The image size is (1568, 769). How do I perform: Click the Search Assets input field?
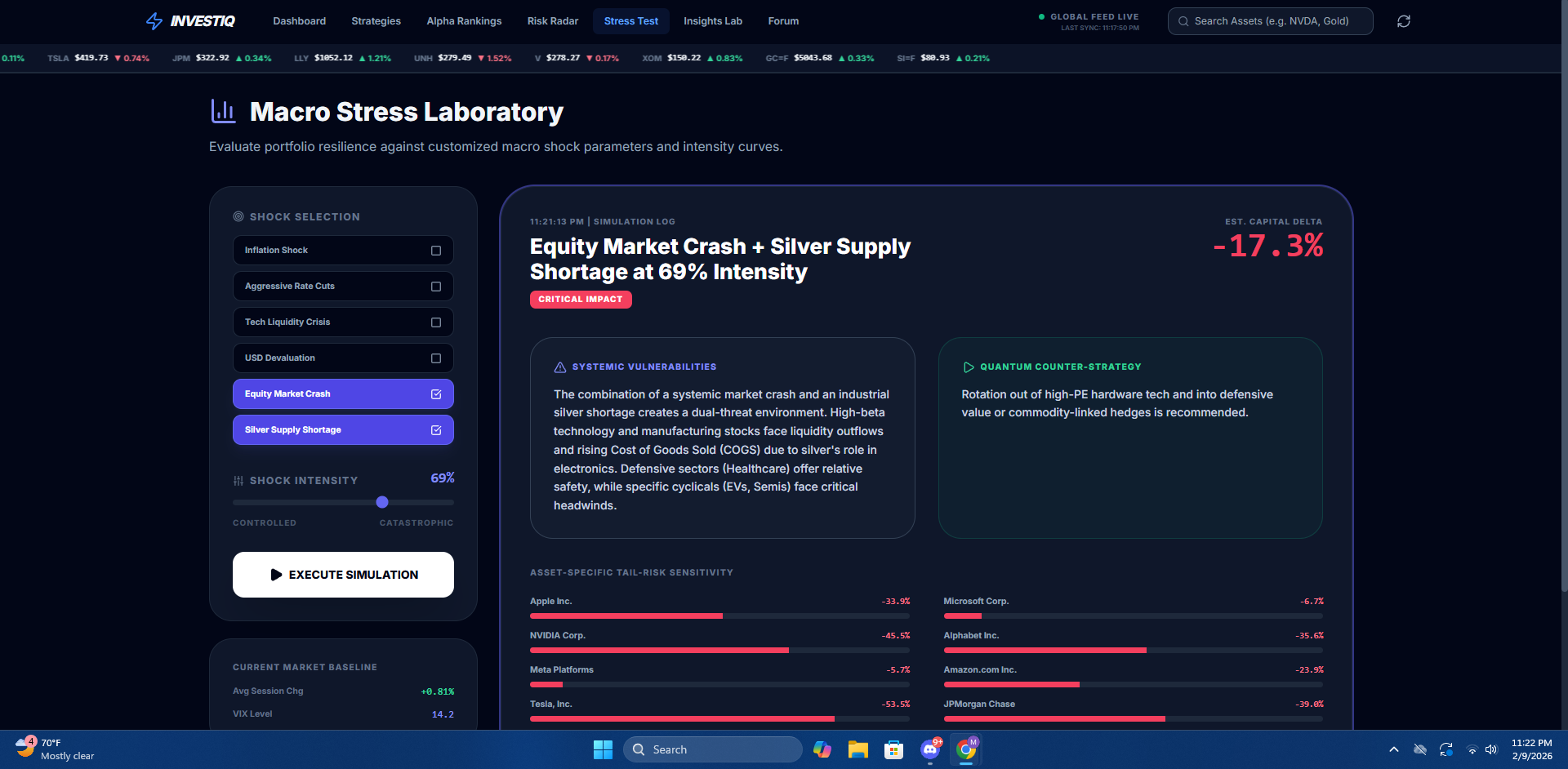tap(1271, 21)
